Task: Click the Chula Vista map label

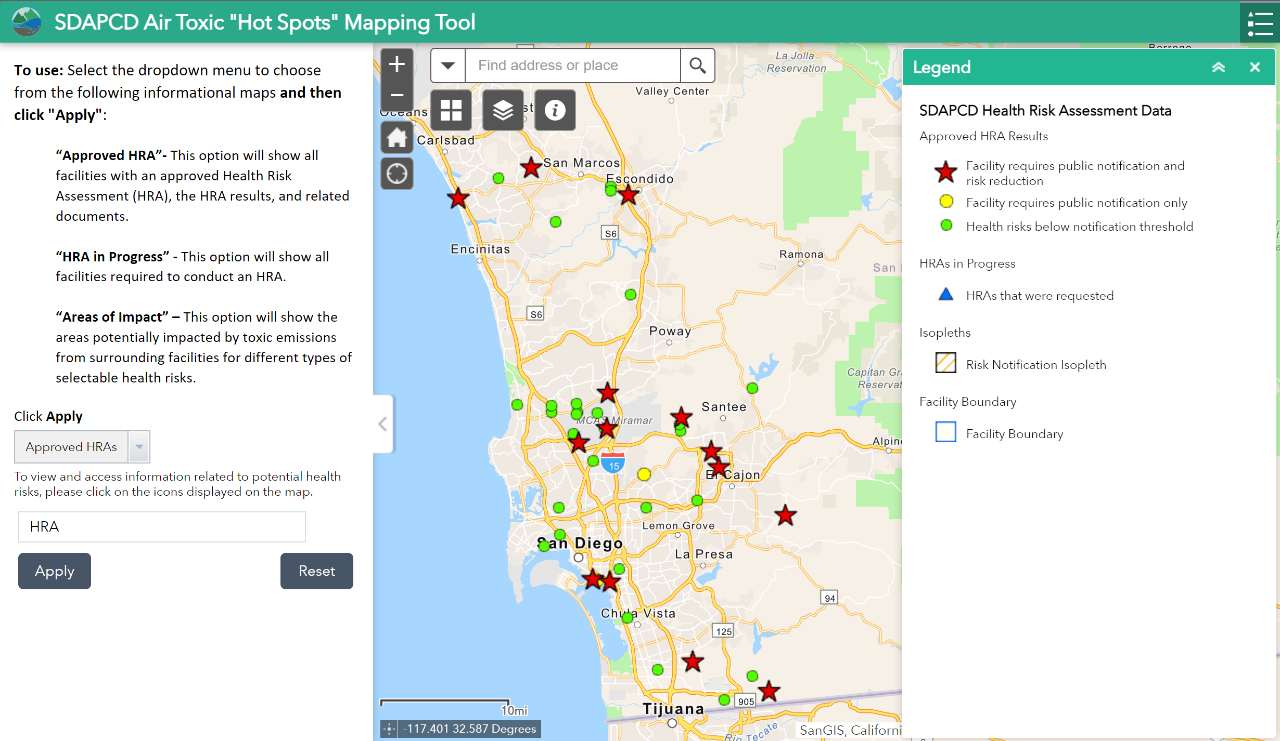Action: tap(638, 613)
